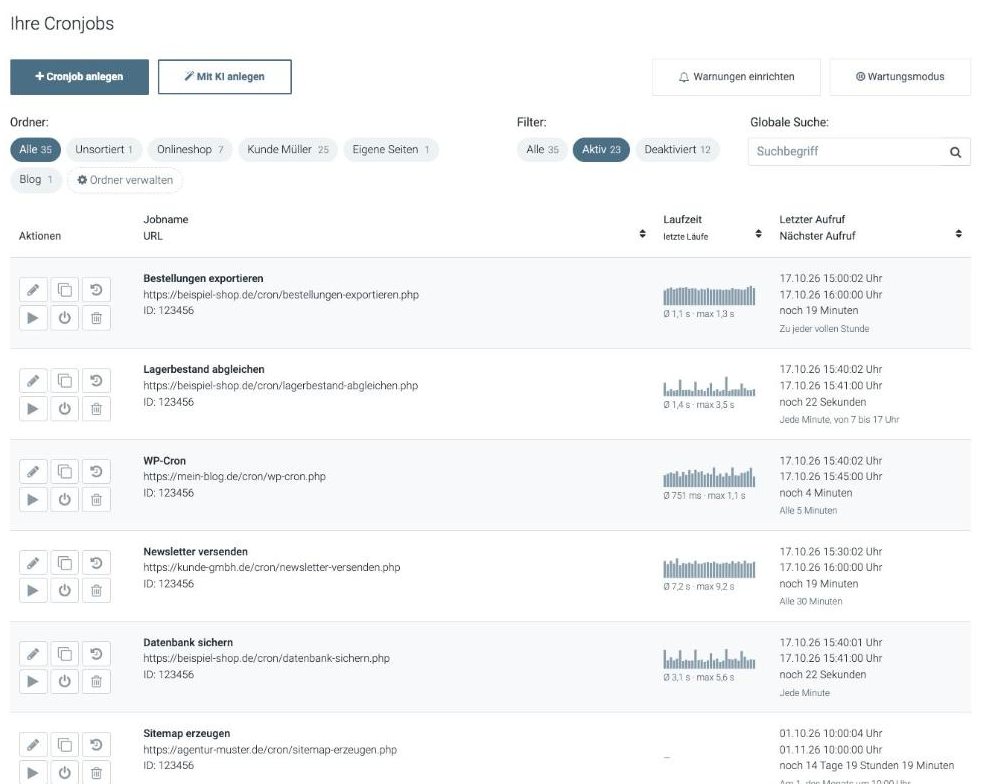
Task: Run WP-Cron job now
Action: [33, 500]
